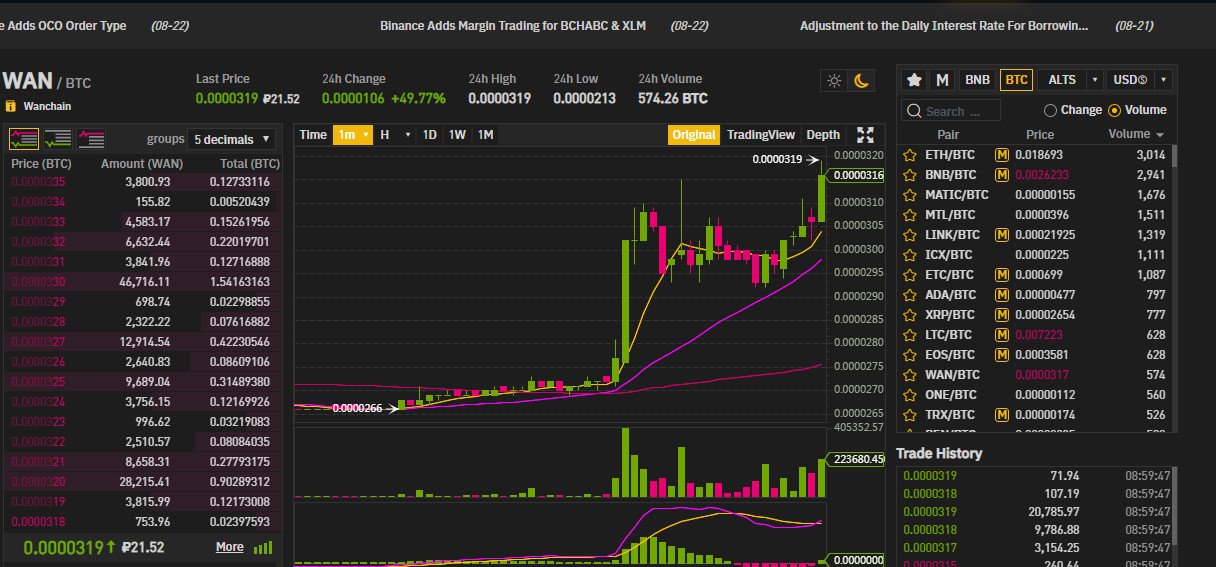Set chart interval to 1W
The image size is (1216, 567).
coord(457,135)
